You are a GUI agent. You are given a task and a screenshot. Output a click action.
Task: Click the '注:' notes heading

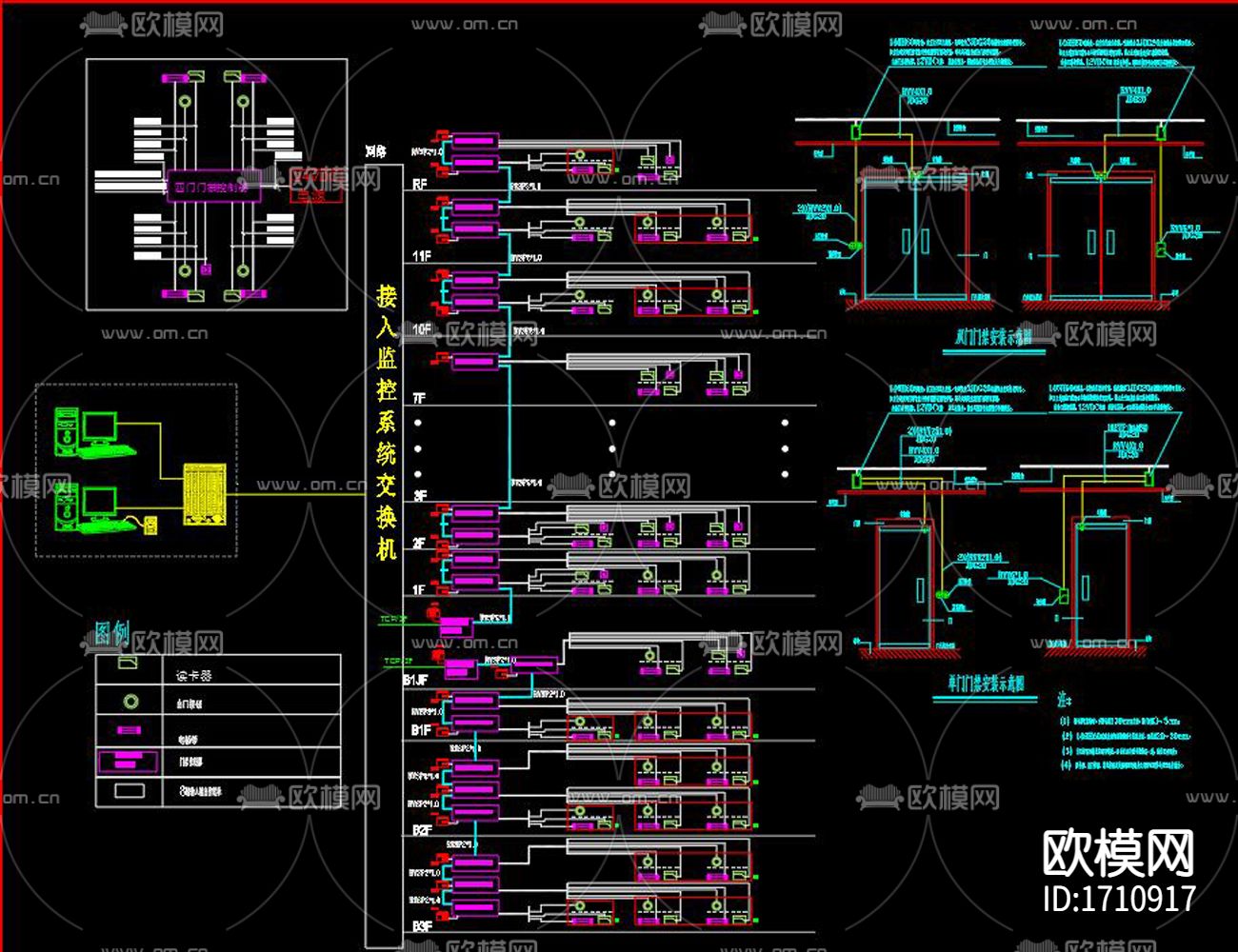pos(1065,700)
